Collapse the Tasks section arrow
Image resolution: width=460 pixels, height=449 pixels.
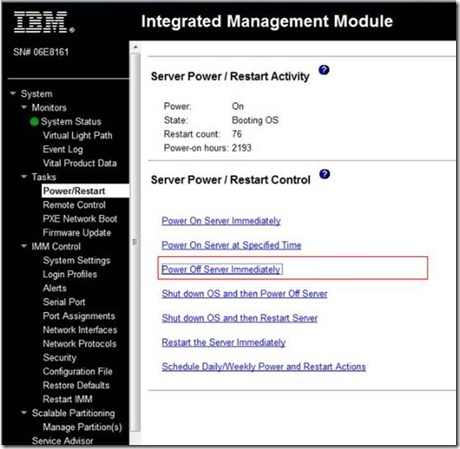pyautogui.click(x=24, y=177)
